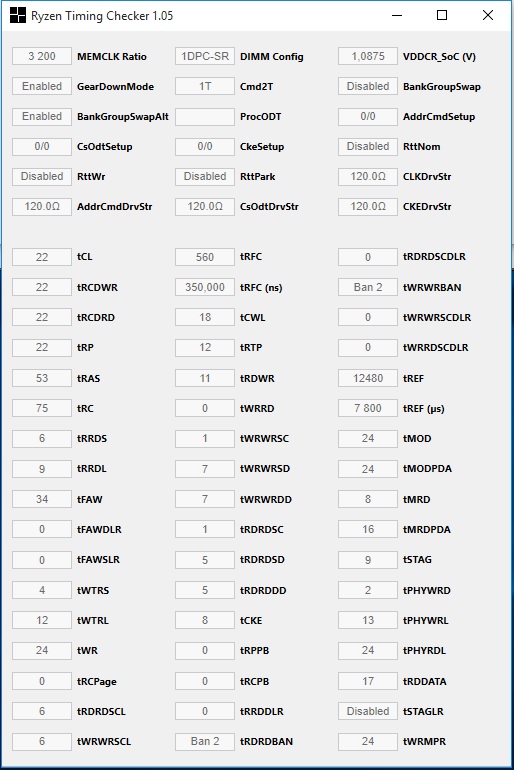Click the tRDWR value box
The width and height of the screenshot is (514, 770).
205,378
